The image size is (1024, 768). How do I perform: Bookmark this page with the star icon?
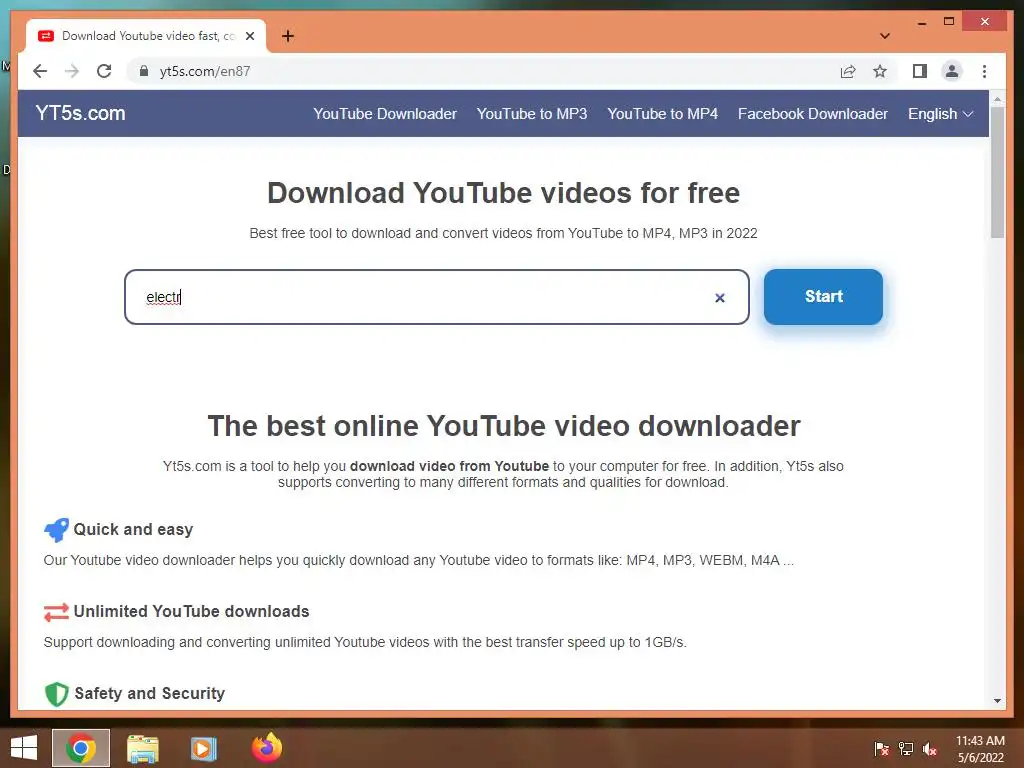[880, 71]
